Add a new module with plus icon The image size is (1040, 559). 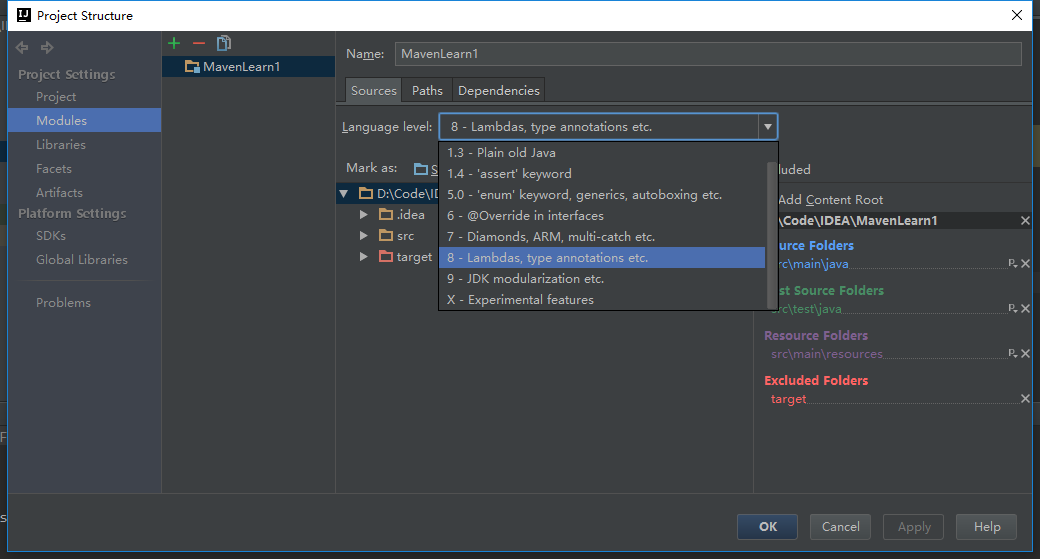(x=174, y=43)
